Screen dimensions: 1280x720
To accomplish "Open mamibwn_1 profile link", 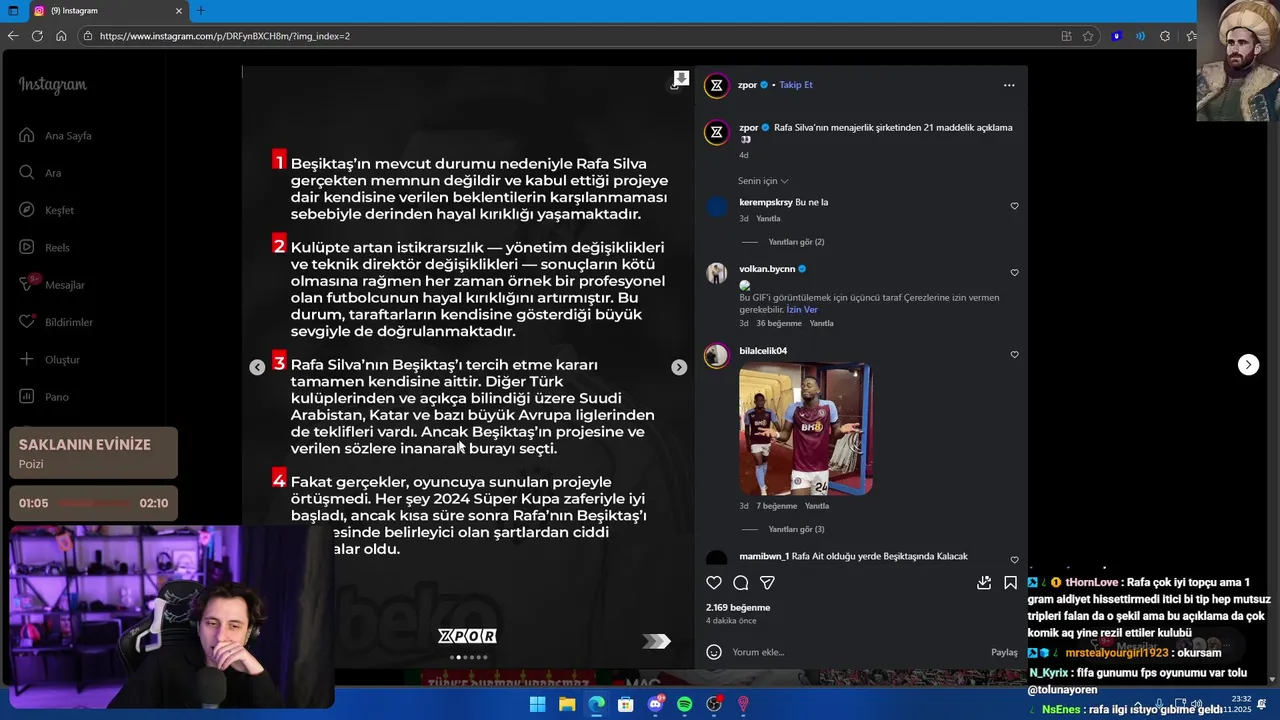I will (764, 556).
